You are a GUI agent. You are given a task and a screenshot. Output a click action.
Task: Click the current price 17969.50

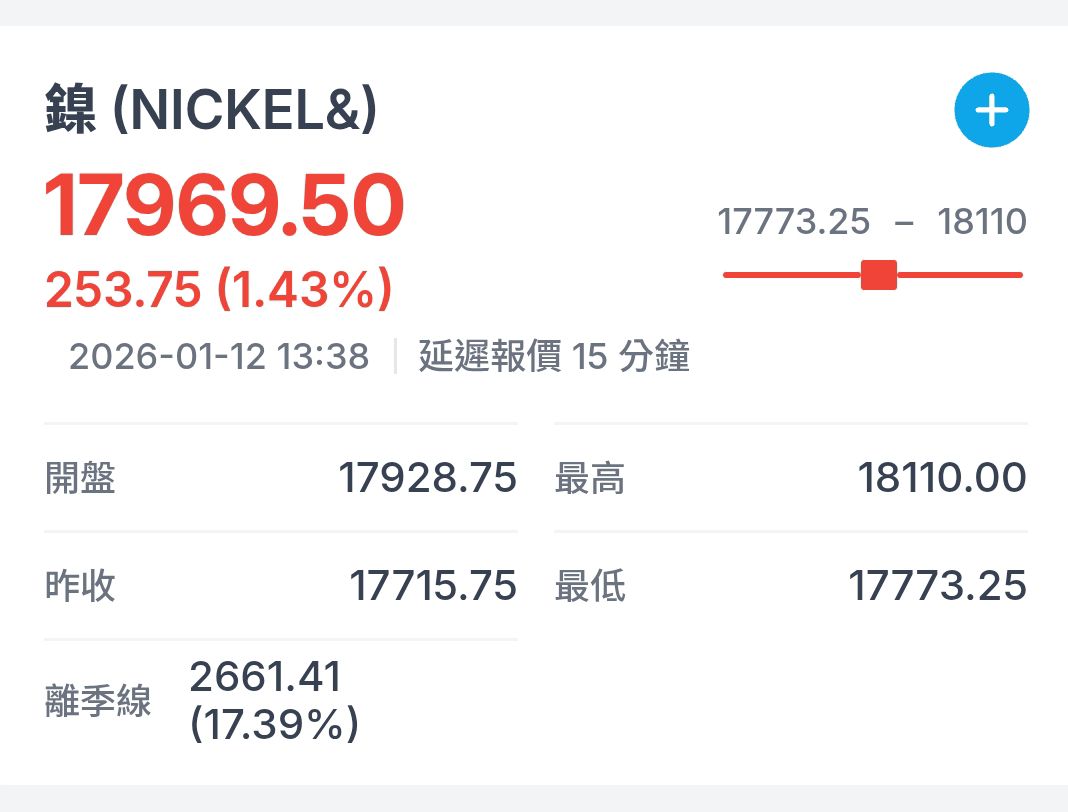click(x=224, y=205)
